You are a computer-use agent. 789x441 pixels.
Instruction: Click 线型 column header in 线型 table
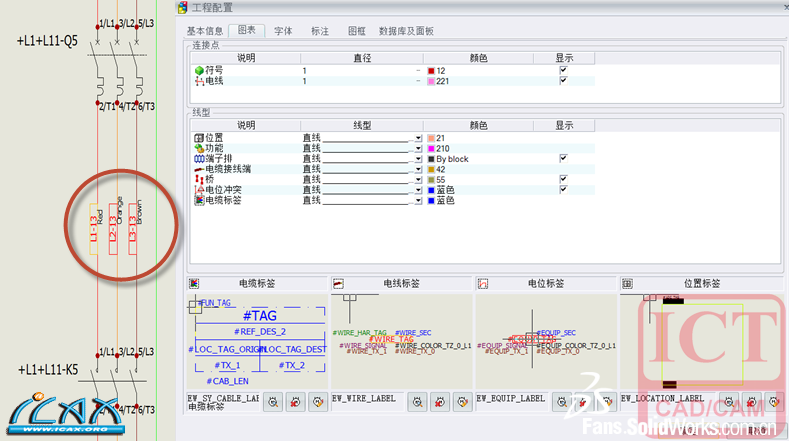(x=362, y=125)
